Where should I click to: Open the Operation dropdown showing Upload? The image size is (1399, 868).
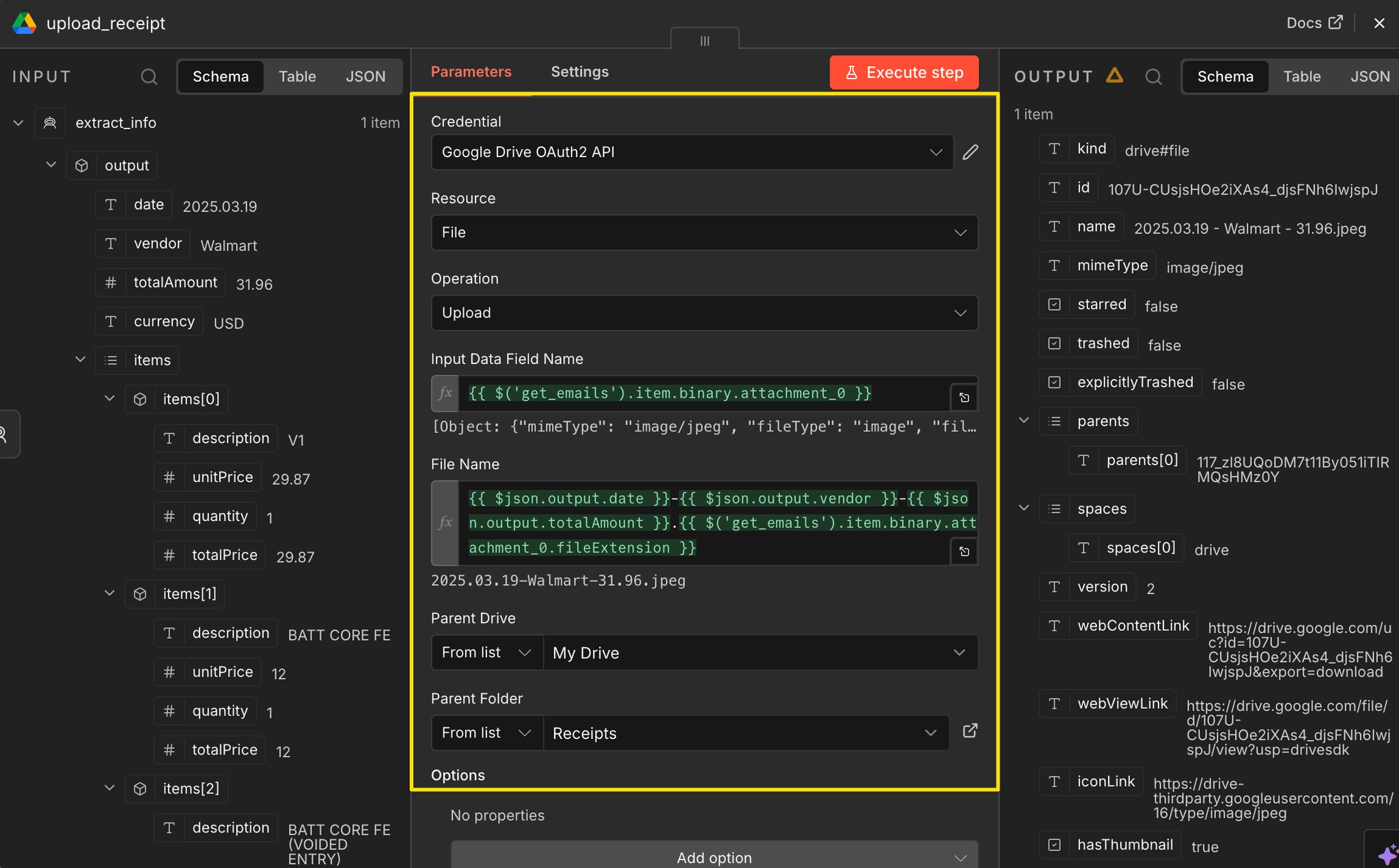click(x=704, y=313)
